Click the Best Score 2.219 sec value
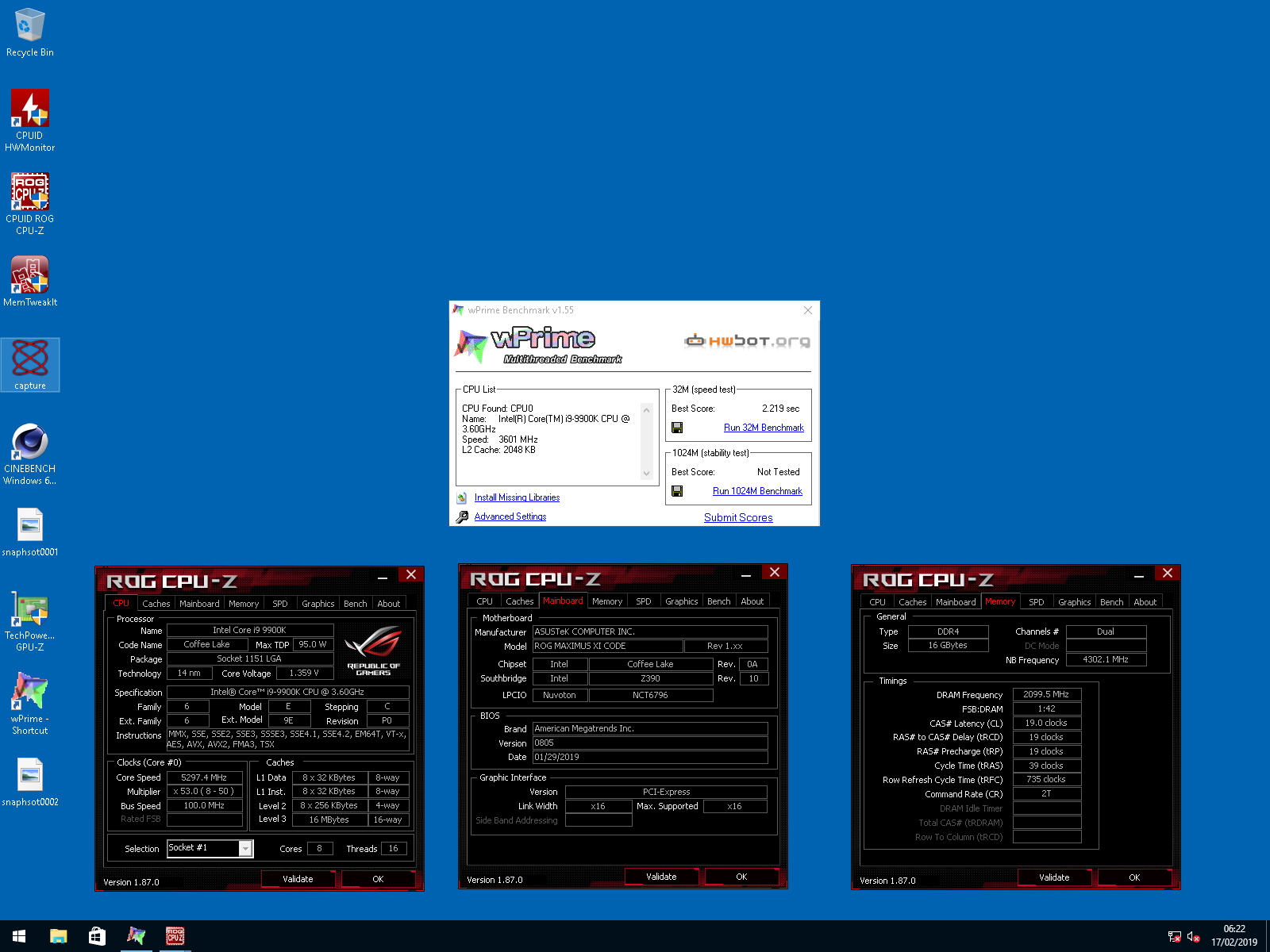This screenshot has height=952, width=1270. 780,409
